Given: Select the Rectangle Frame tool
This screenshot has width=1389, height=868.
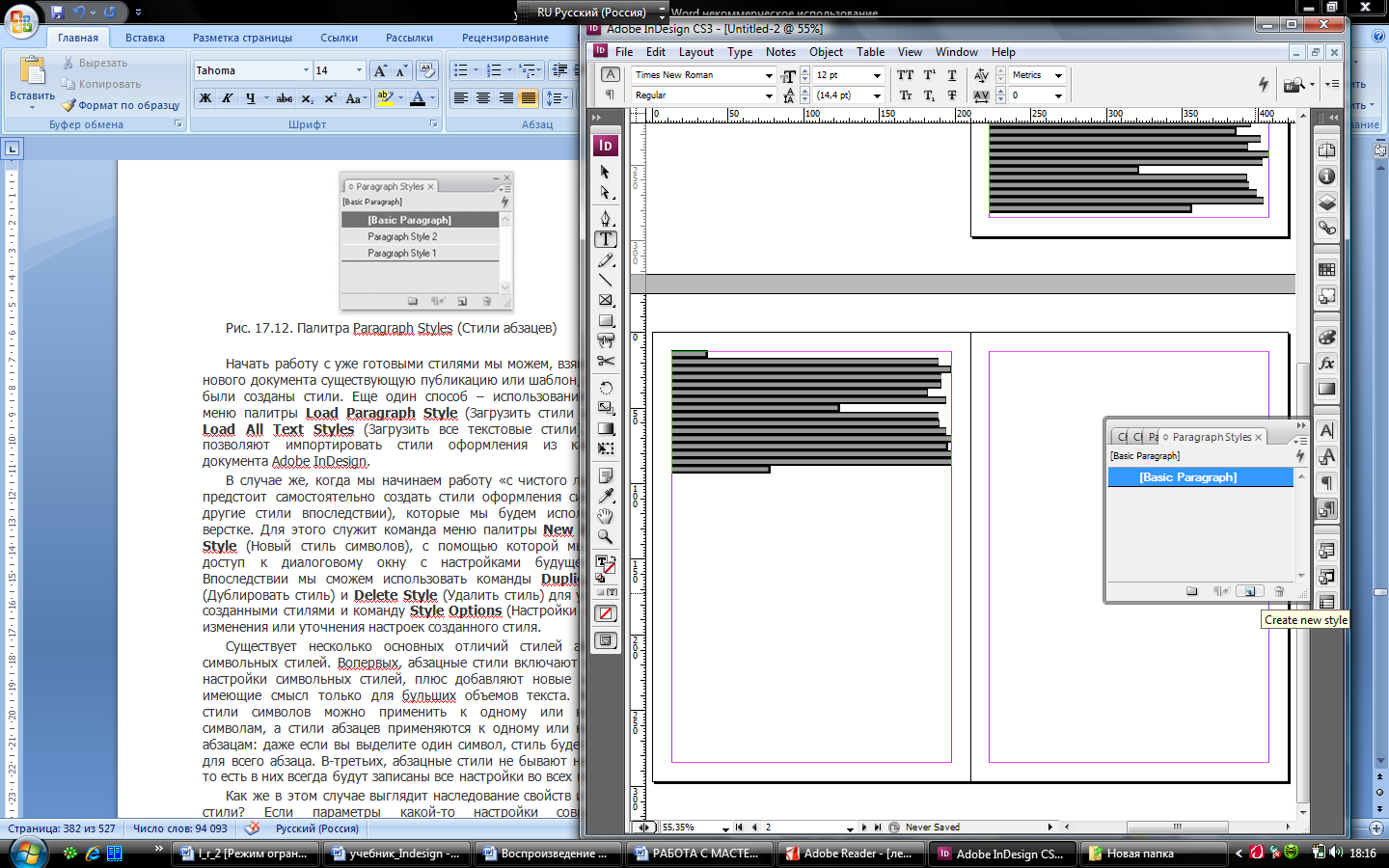Looking at the screenshot, I should coord(605,301).
